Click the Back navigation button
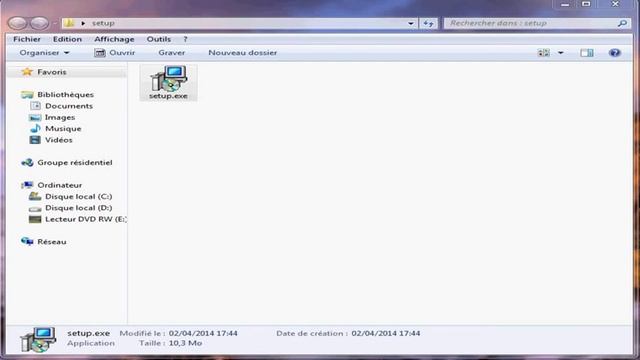This screenshot has height=360, width=640. [x=18, y=23]
